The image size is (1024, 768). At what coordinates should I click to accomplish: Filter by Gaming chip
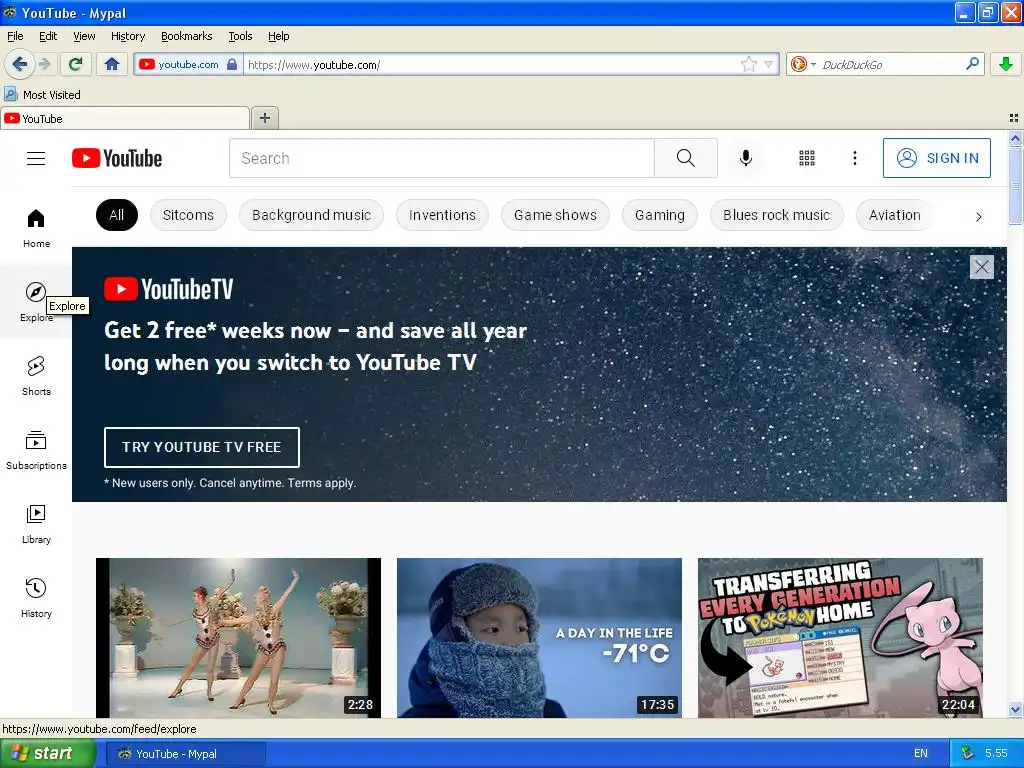(x=660, y=215)
